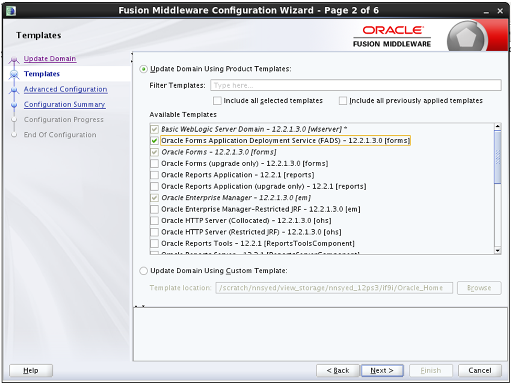Screen dimensions: 512x384
Task: Click the Configuration Summary step node icon
Action: point(14,105)
